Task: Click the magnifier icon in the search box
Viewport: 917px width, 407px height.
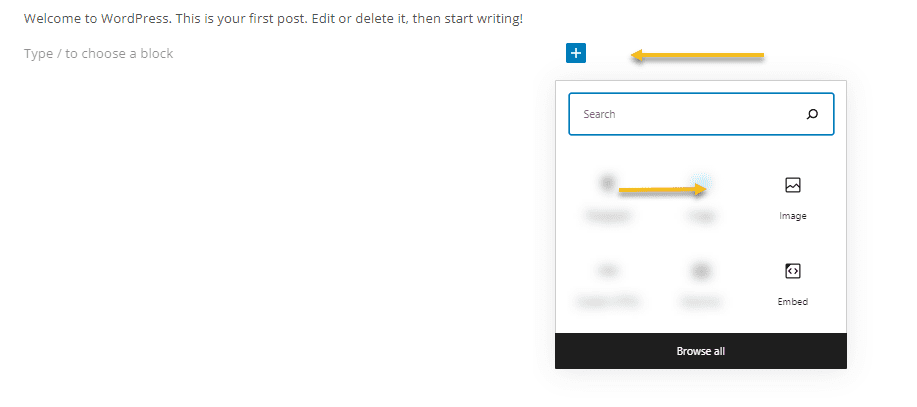Action: (812, 114)
